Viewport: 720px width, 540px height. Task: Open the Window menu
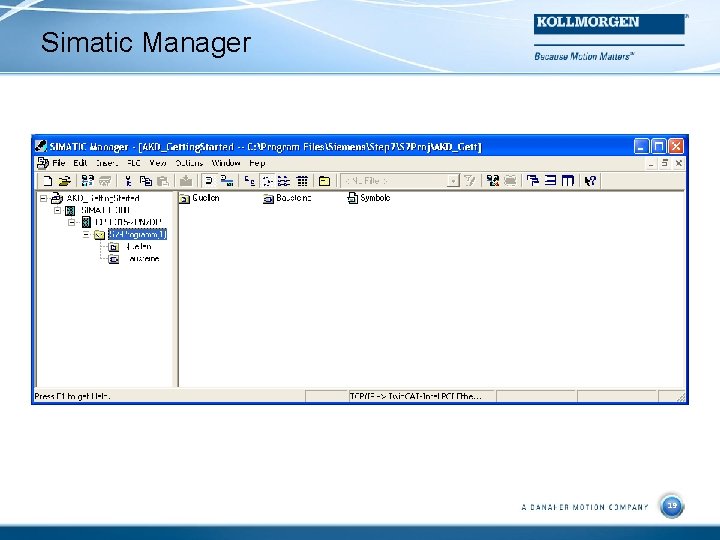click(x=226, y=163)
